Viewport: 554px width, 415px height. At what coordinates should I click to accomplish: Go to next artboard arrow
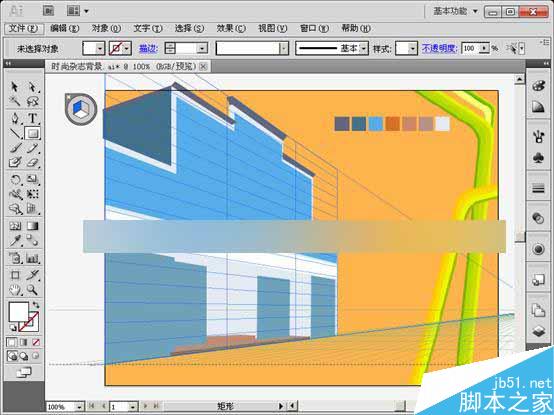(x=146, y=407)
